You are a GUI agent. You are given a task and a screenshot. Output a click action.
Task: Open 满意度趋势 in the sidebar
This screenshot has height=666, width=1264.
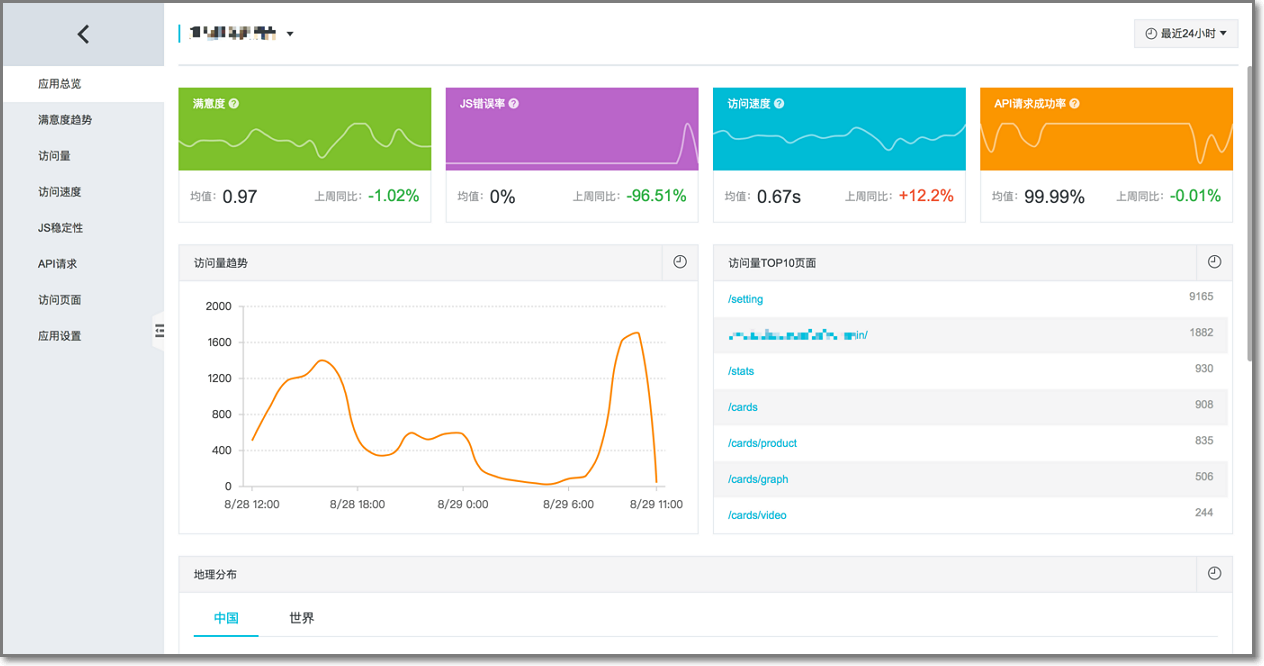click(x=82, y=120)
